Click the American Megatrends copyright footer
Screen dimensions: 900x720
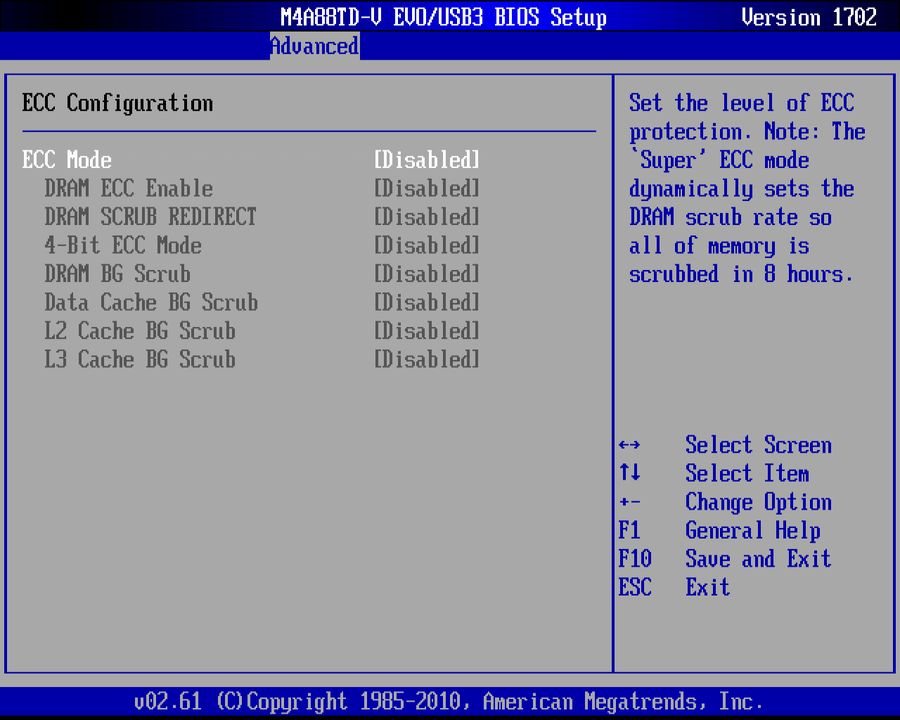[450, 701]
